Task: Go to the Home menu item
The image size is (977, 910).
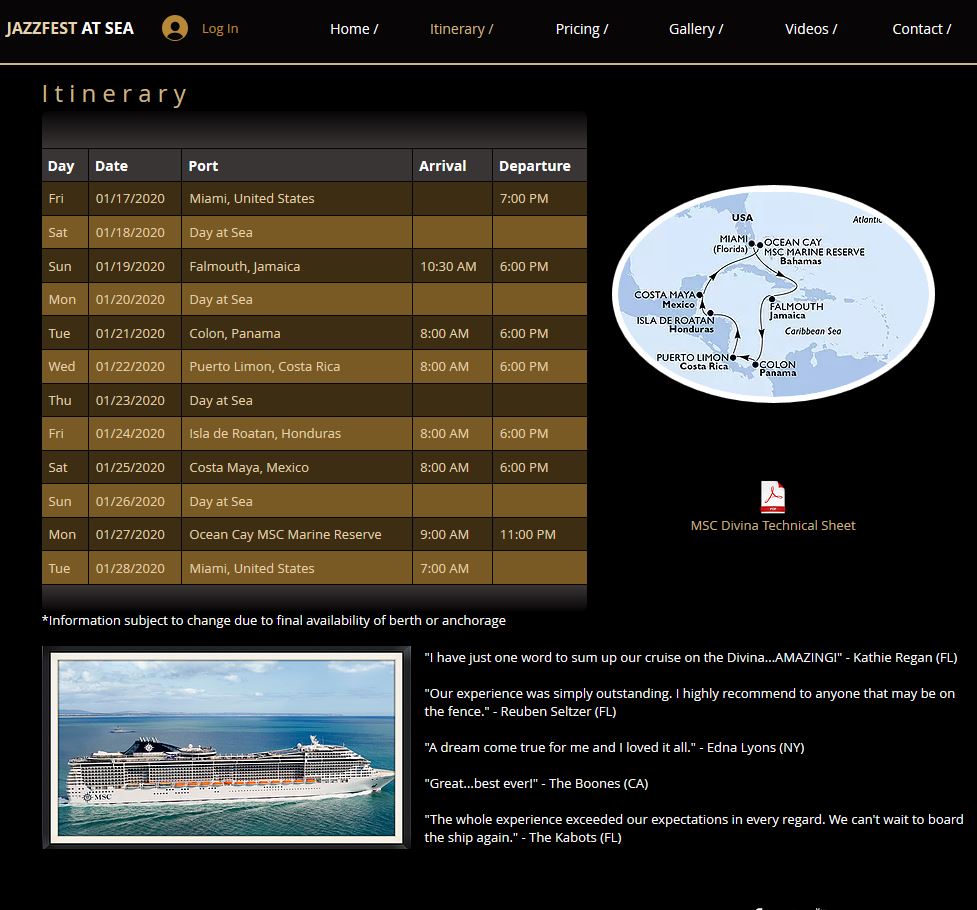Action: 354,29
